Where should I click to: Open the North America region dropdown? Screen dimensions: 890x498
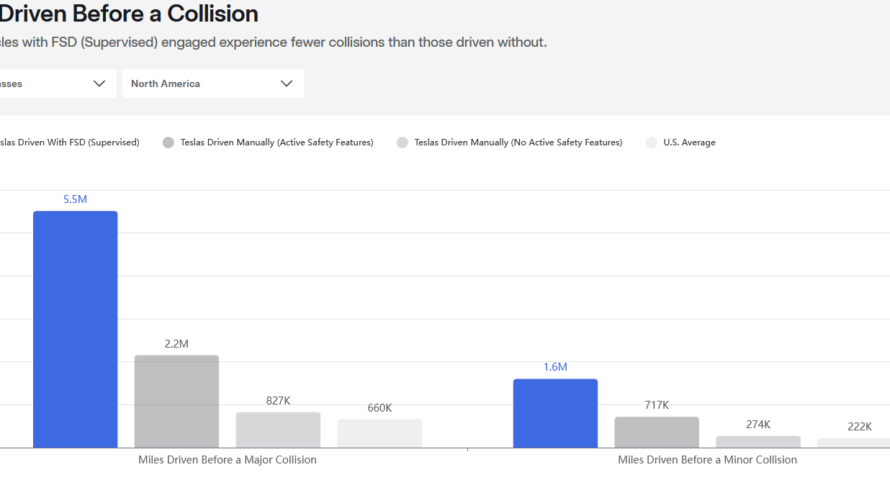pyautogui.click(x=213, y=83)
